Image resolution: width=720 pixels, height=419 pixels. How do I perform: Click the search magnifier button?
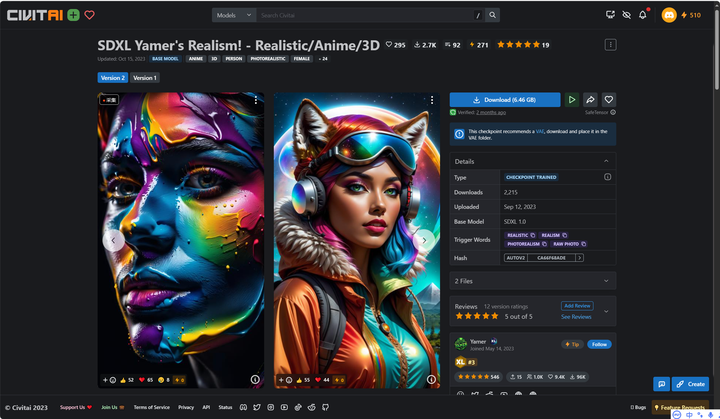point(492,15)
